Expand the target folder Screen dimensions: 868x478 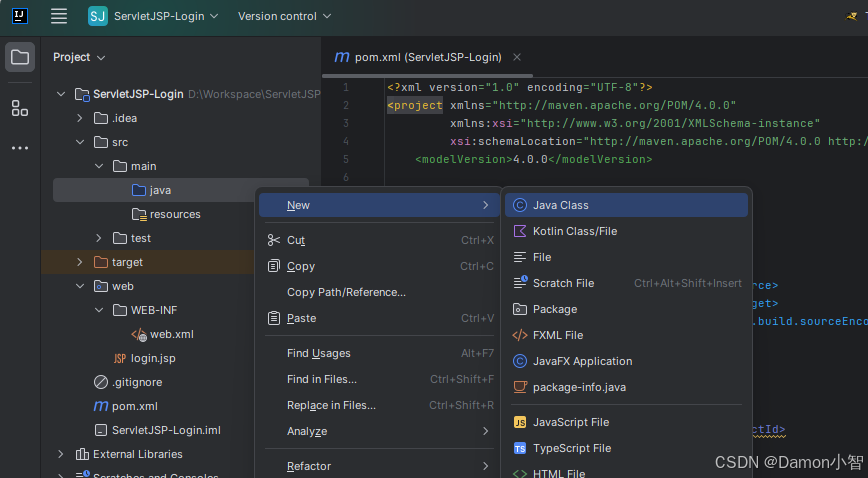80,262
